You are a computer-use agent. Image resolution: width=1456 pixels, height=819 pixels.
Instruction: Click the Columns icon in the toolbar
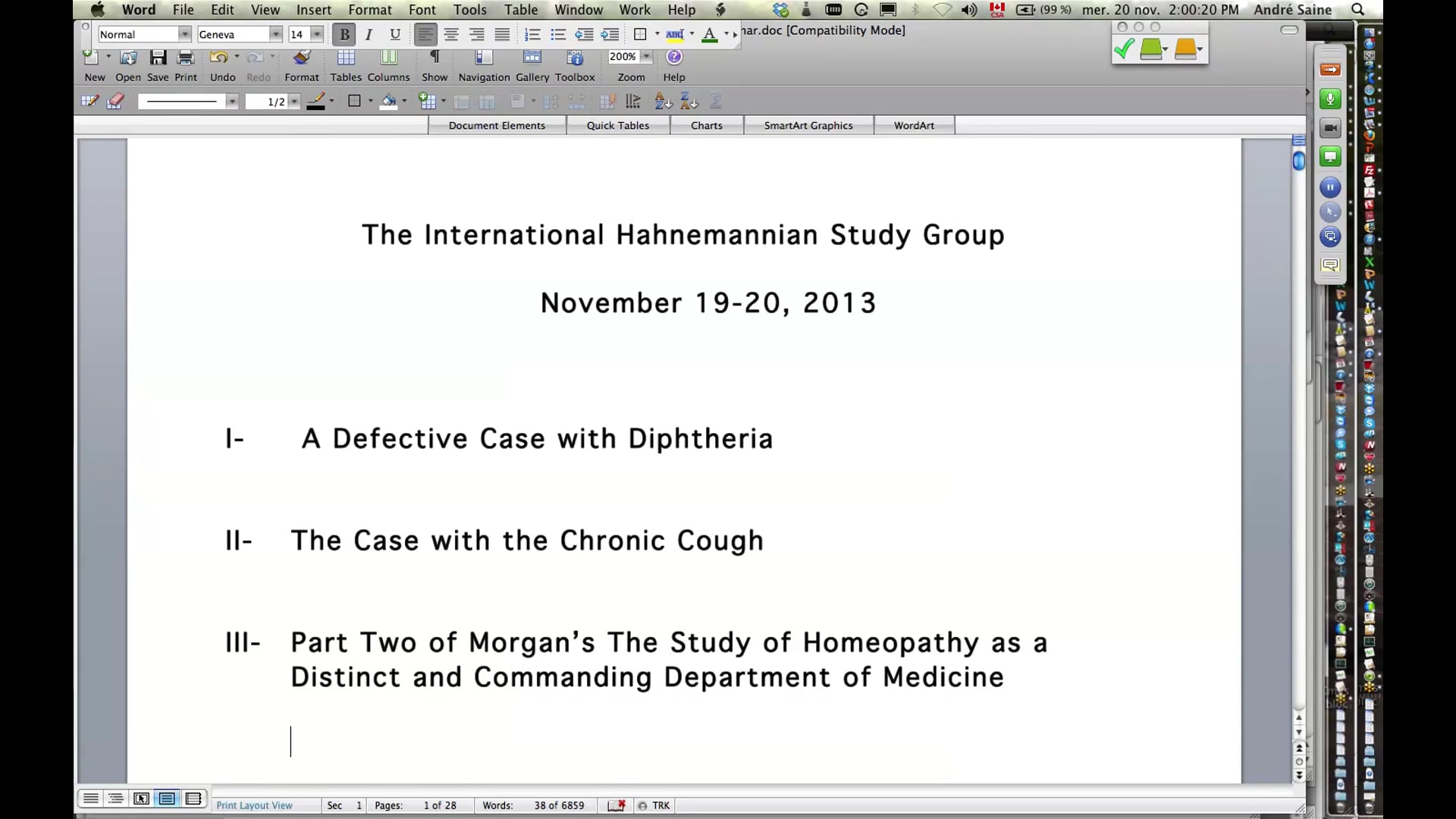pyautogui.click(x=388, y=61)
